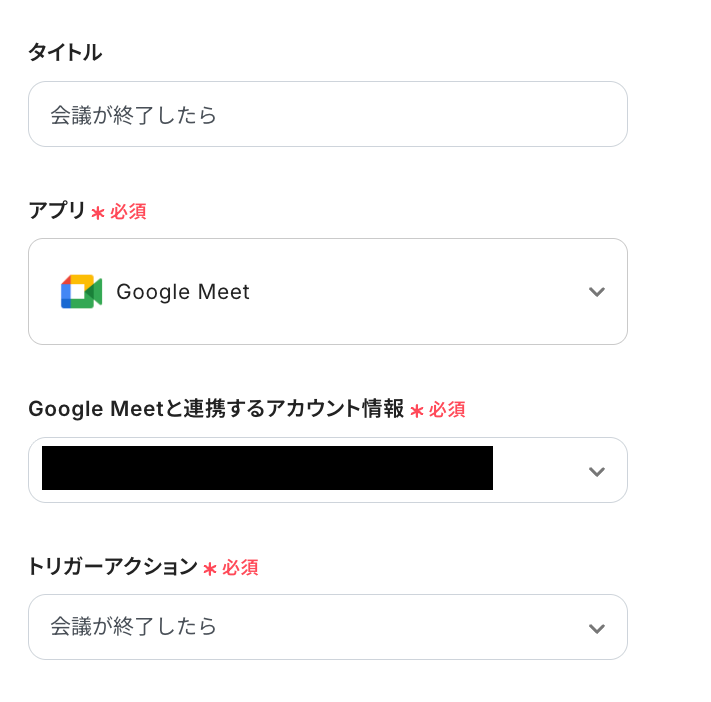Screen dimensions: 711x702
Task: Click the red asterisk beside トリガーアクション
Action: (x=210, y=569)
